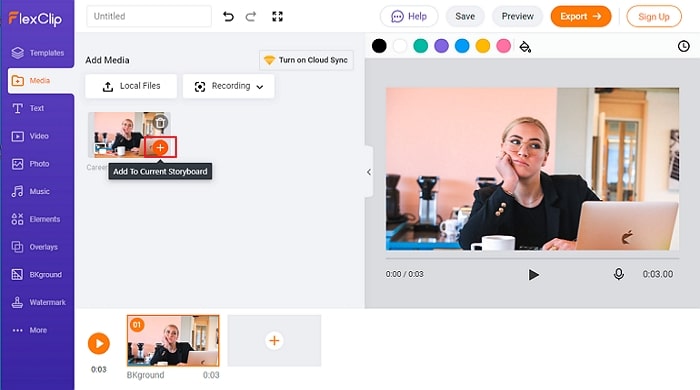
Task: Delete the media thumbnail with the trash icon
Action: pyautogui.click(x=160, y=122)
